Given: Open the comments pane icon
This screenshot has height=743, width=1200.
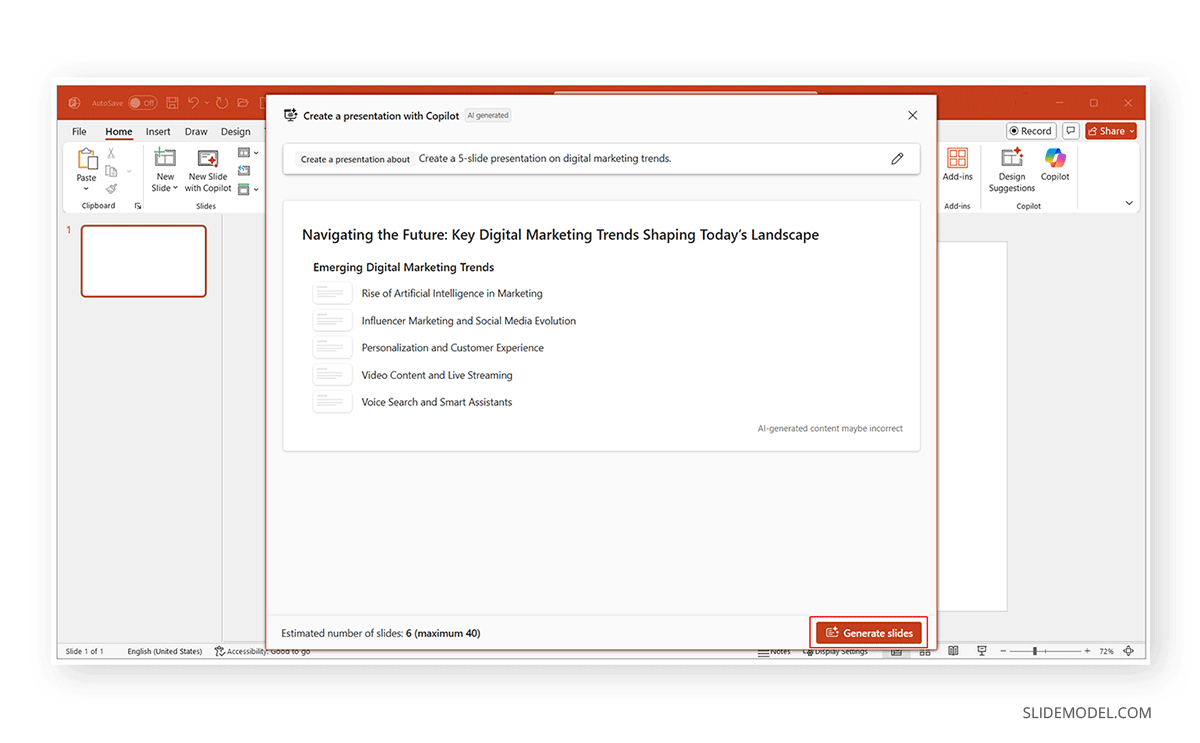Looking at the screenshot, I should click(x=1070, y=131).
